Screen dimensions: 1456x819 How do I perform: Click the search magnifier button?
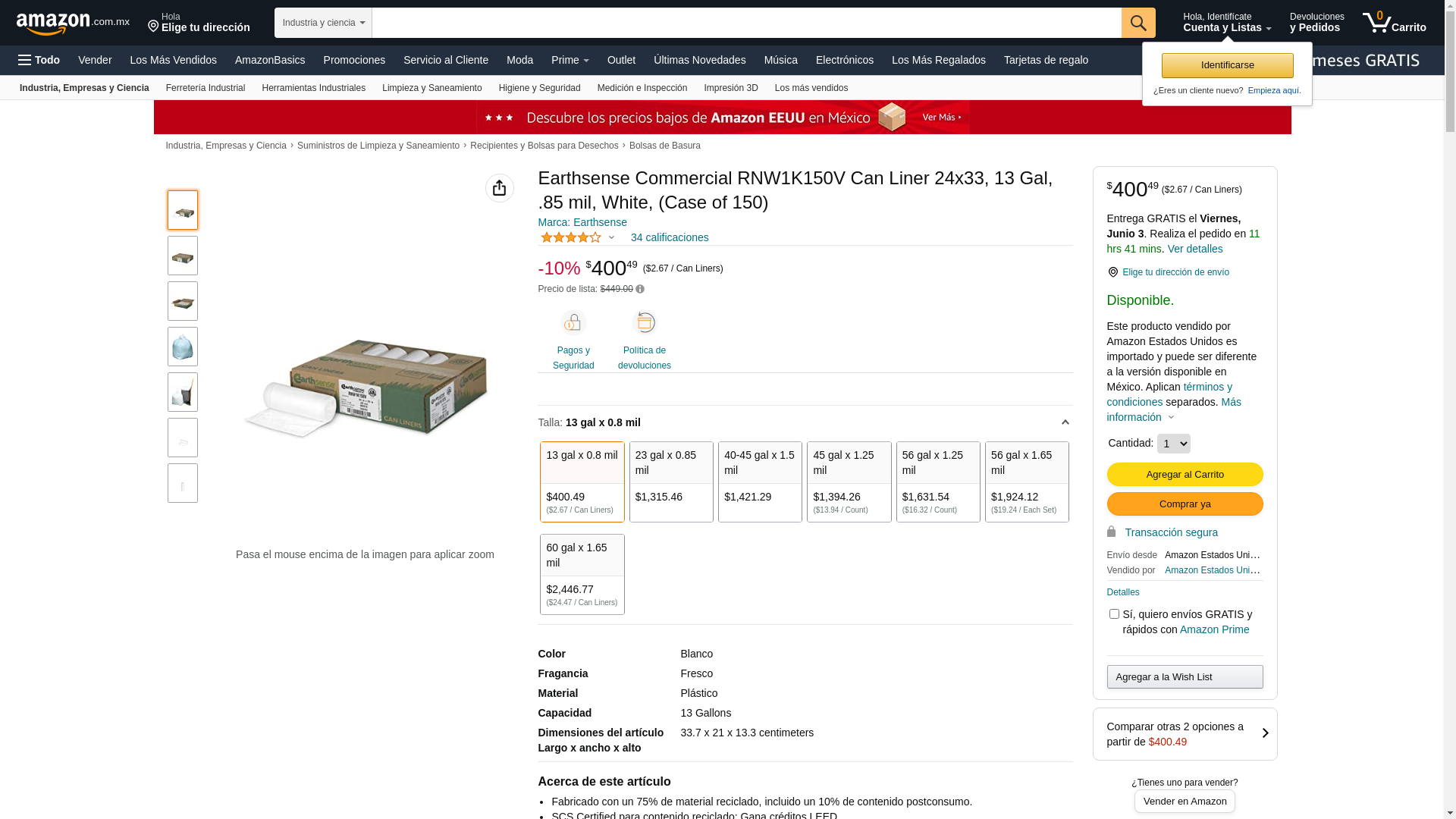pos(1138,23)
